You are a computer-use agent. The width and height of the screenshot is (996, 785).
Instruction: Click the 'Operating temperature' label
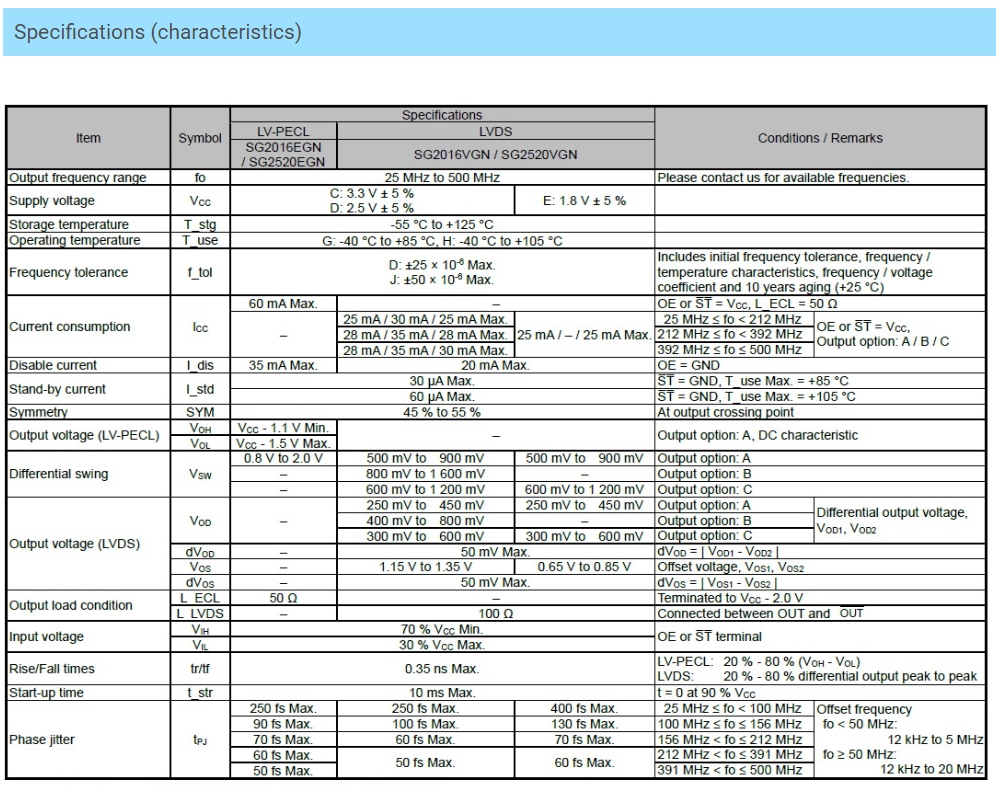point(74,241)
